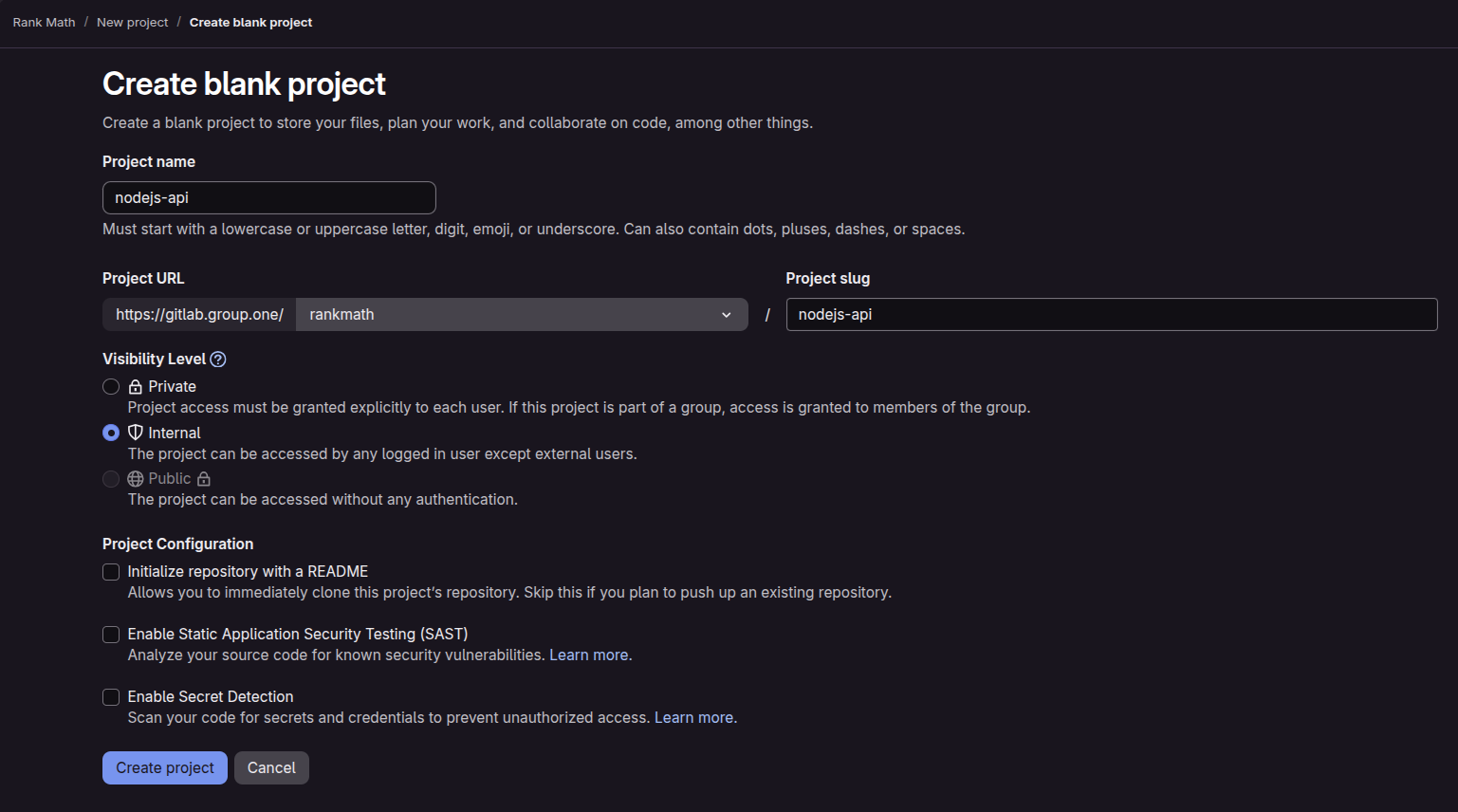Go to Rank Math breadcrumb

(44, 22)
